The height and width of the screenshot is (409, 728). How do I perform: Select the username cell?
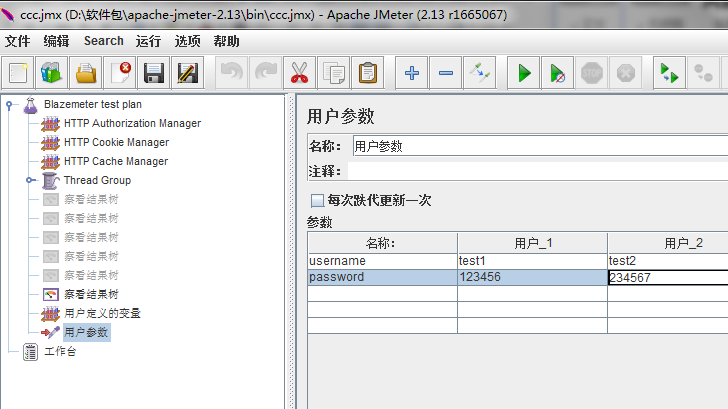383,261
